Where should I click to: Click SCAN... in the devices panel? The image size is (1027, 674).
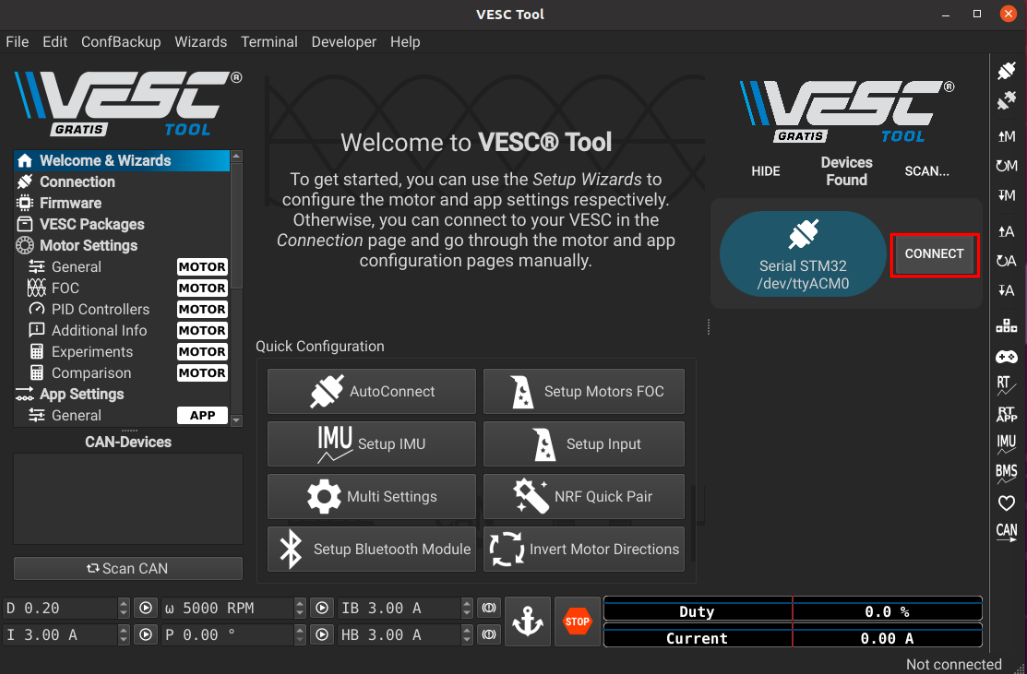(927, 171)
